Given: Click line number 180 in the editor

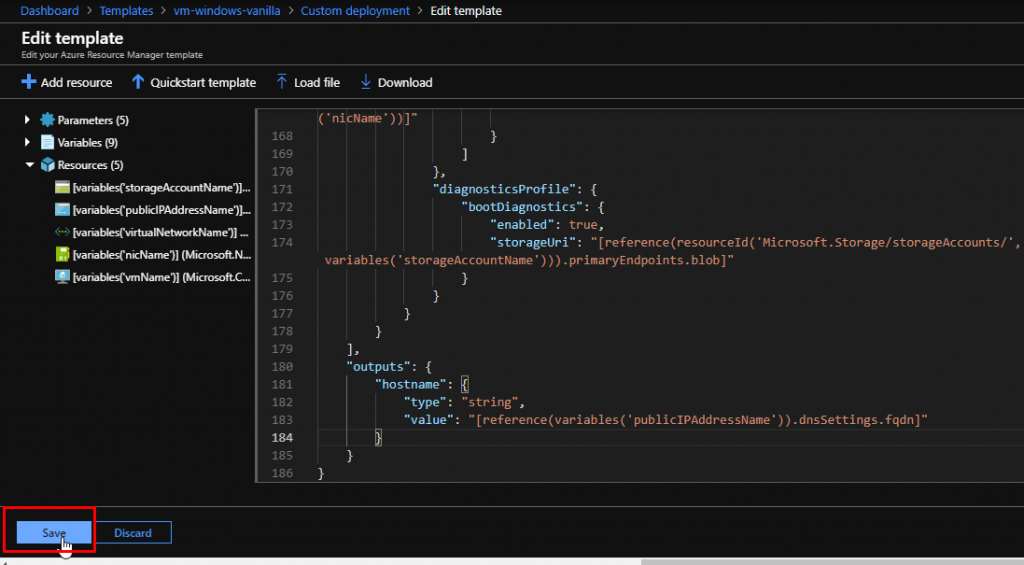Looking at the screenshot, I should (282, 366).
